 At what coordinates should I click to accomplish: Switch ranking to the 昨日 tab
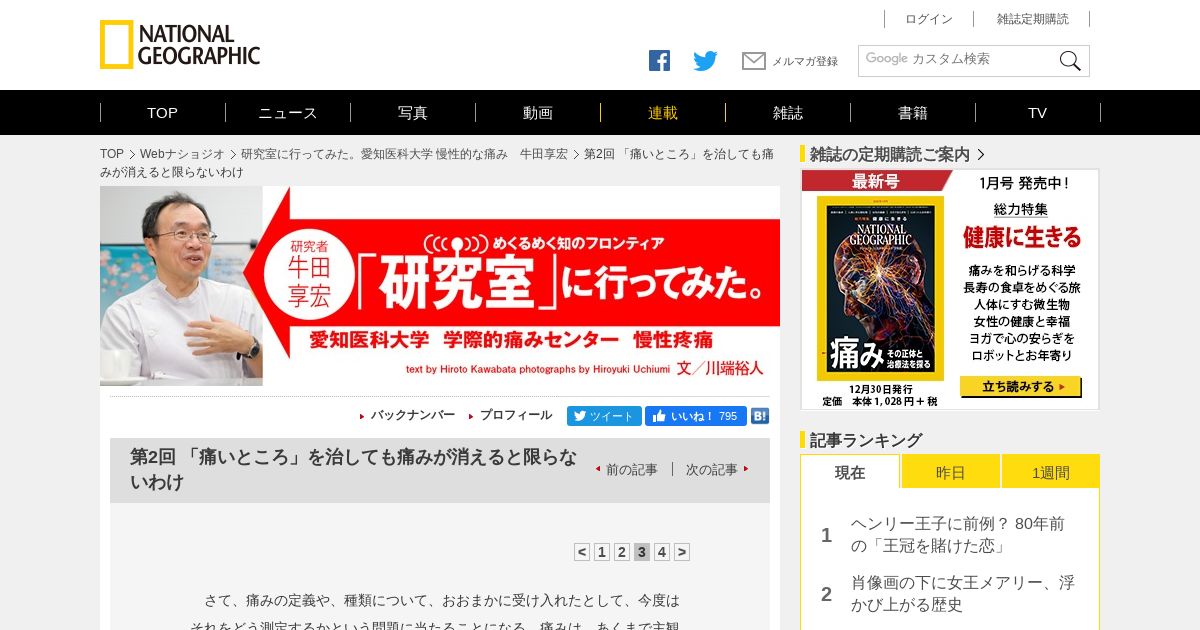(x=951, y=472)
